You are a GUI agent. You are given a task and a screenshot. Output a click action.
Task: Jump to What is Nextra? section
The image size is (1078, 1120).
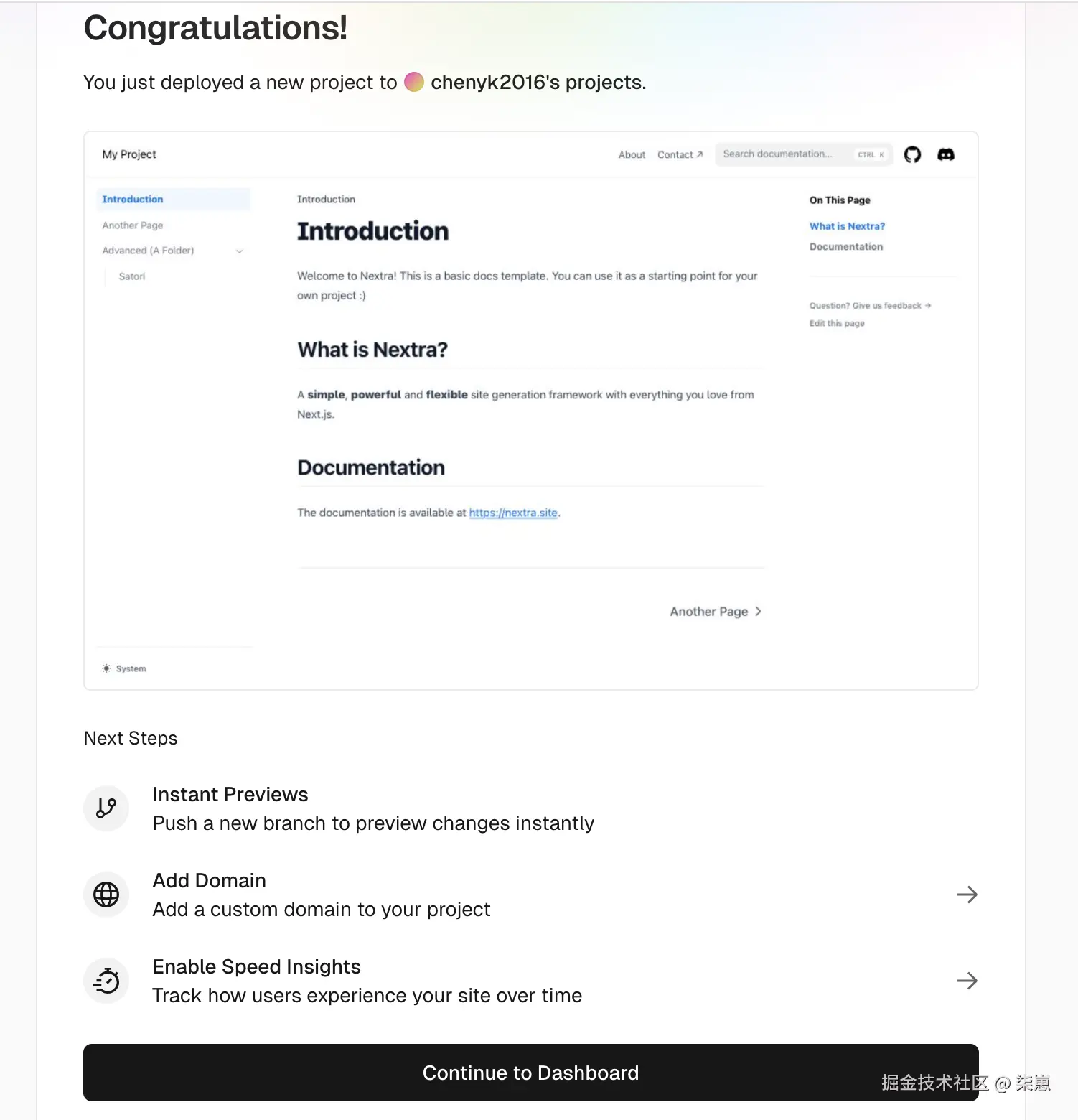click(847, 226)
